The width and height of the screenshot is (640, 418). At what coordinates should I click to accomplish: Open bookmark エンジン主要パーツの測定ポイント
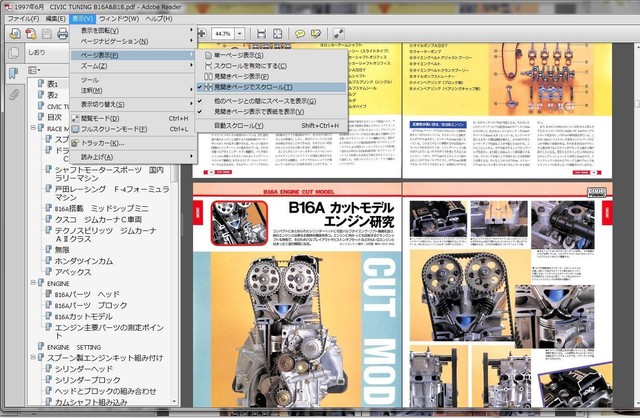point(109,331)
